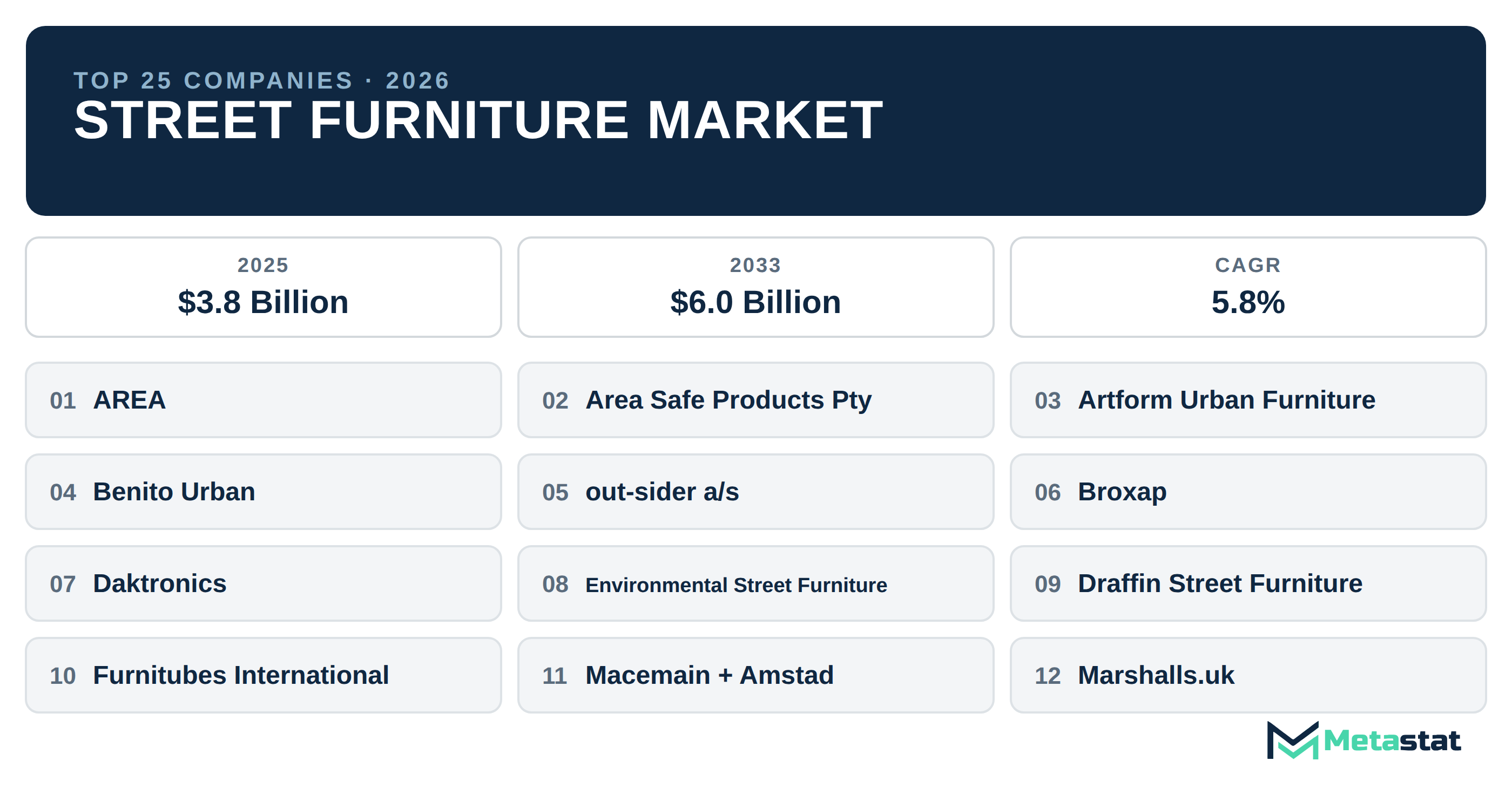Select out-sider a/s company card

[756, 492]
